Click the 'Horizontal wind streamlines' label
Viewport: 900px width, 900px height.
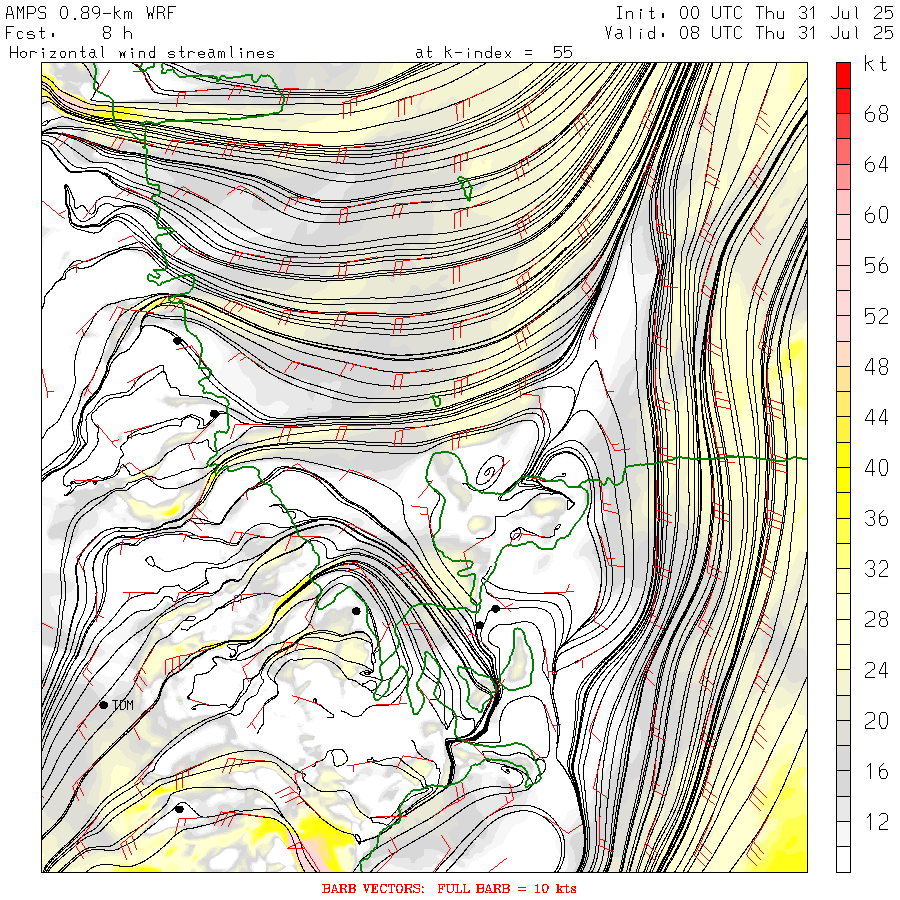click(142, 53)
